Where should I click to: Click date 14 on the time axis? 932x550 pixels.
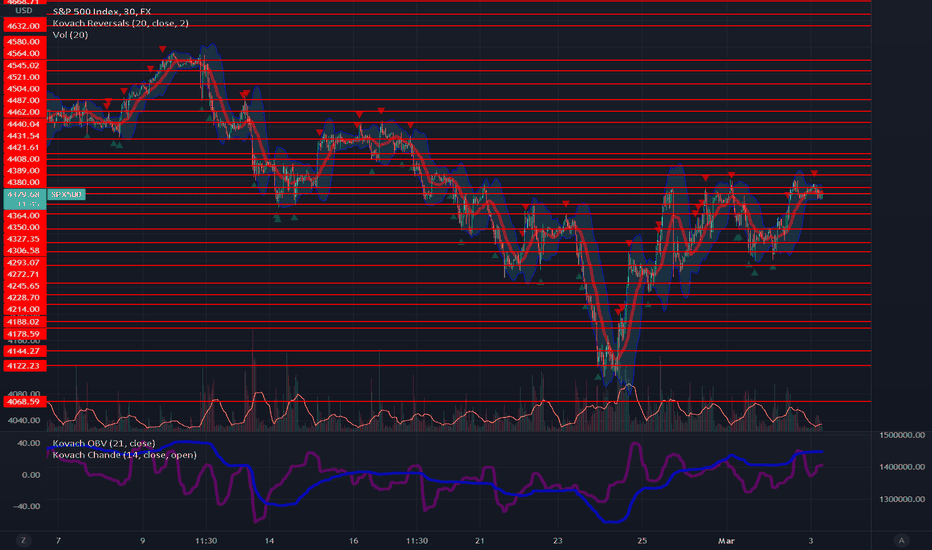pyautogui.click(x=269, y=540)
